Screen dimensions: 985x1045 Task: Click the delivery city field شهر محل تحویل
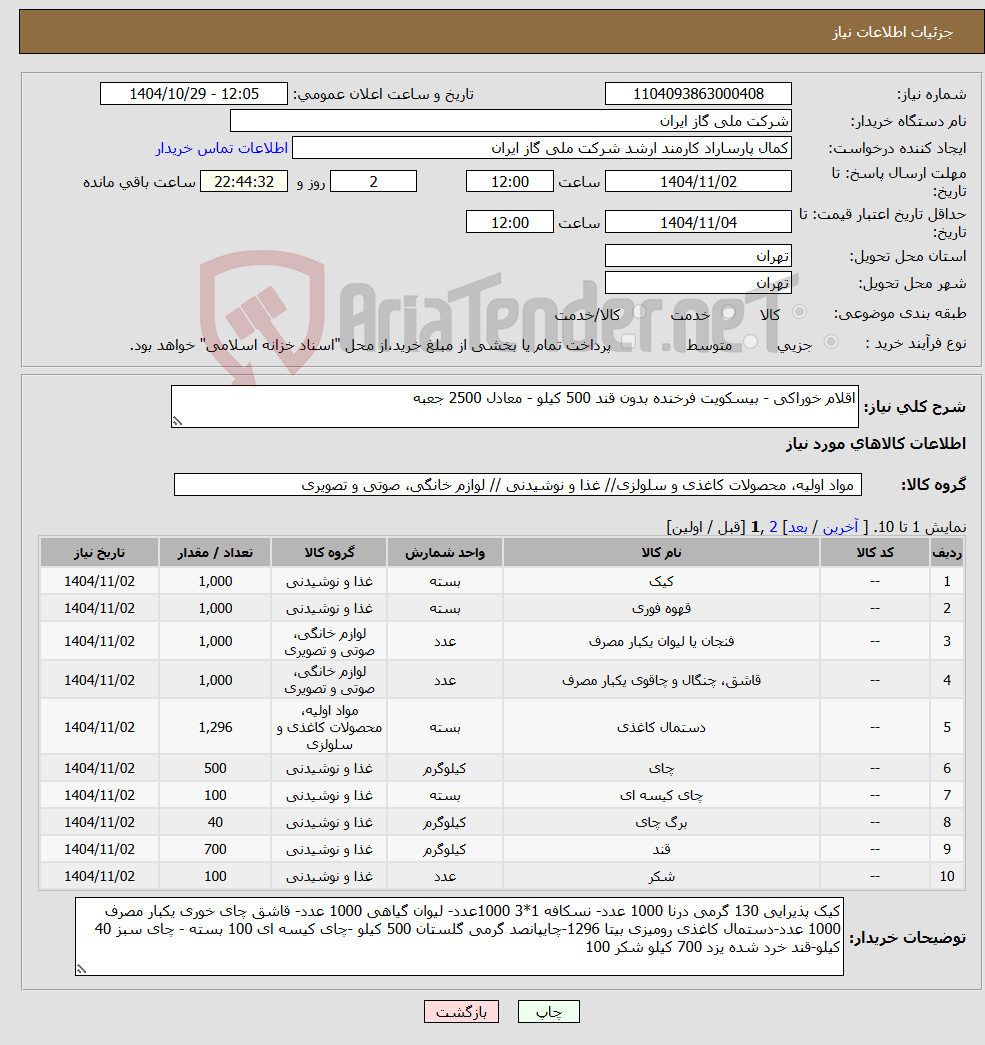click(698, 283)
